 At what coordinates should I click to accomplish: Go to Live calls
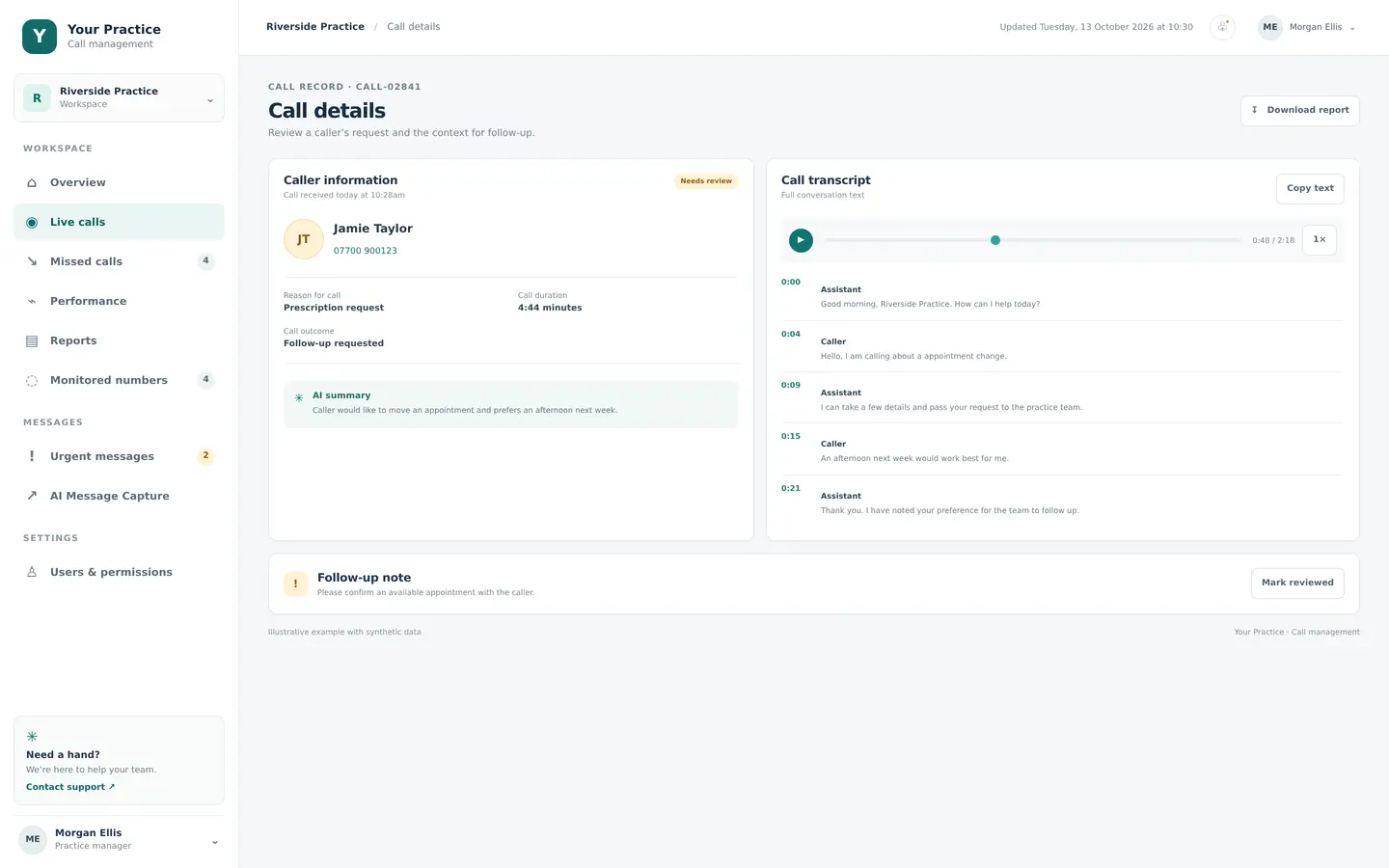[x=119, y=222]
